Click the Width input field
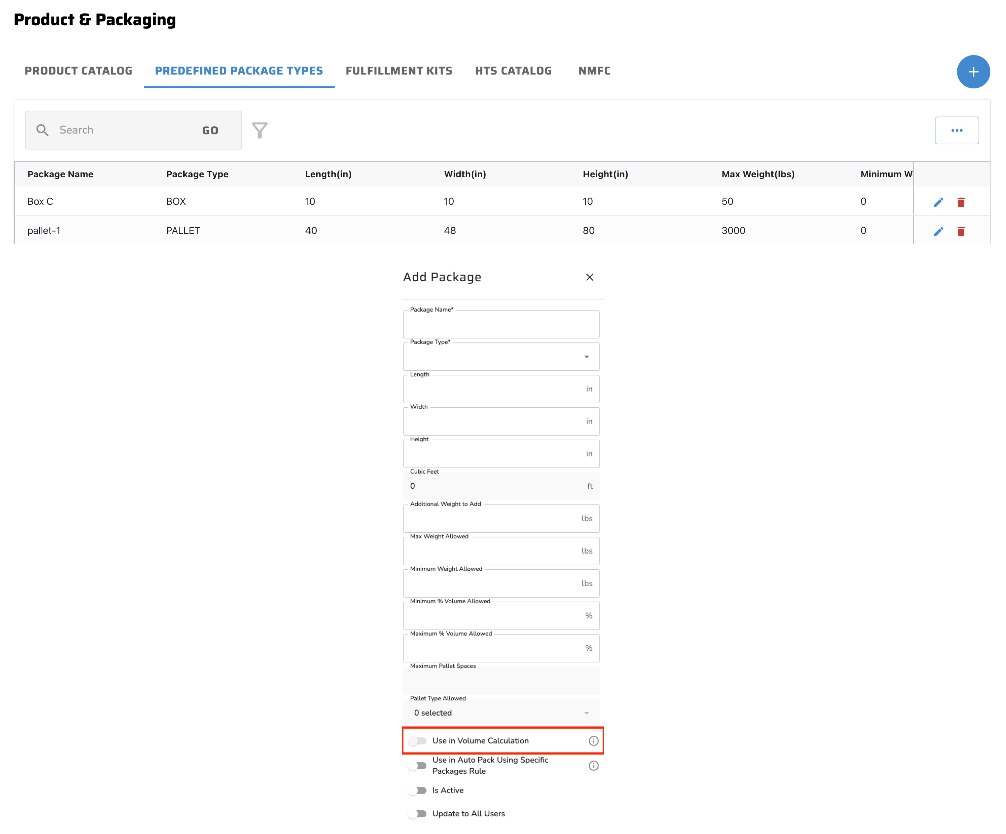1006x834 pixels. pyautogui.click(x=501, y=421)
